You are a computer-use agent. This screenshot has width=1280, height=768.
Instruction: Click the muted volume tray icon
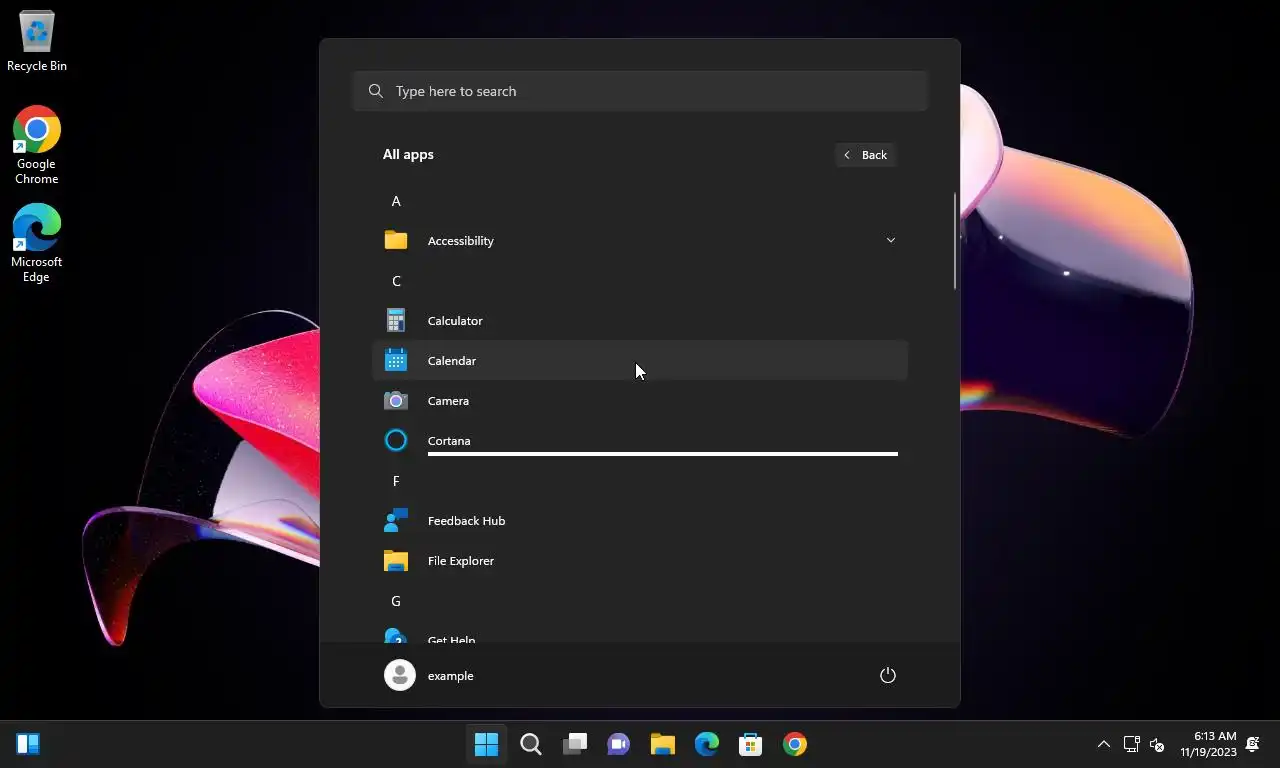[x=1157, y=744]
